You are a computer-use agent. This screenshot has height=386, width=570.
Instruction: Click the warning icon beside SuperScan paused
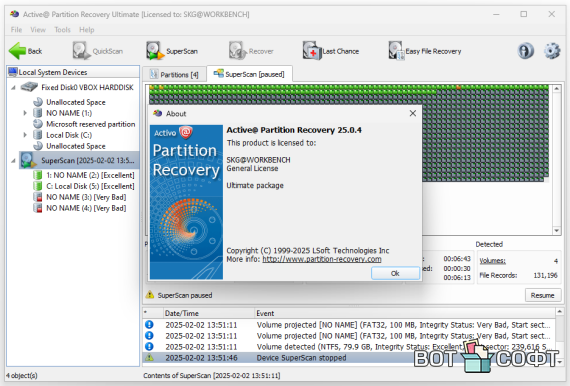[150, 295]
